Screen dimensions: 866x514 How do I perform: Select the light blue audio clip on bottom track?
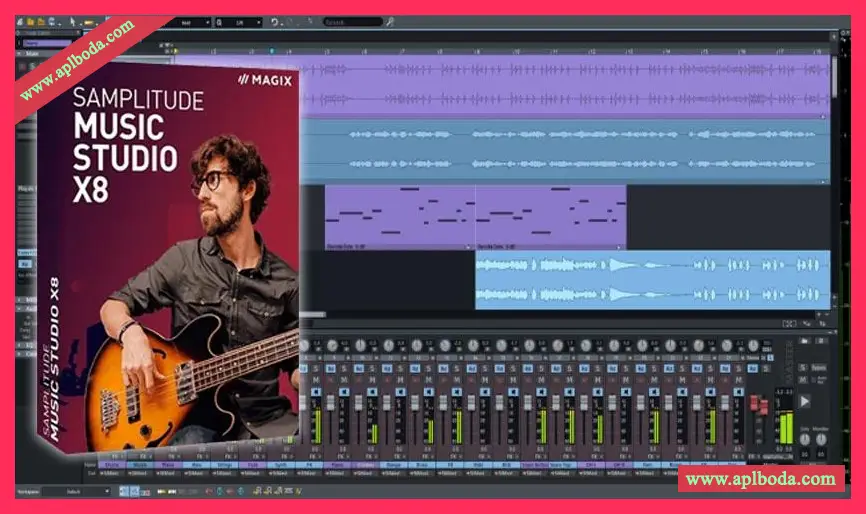pyautogui.click(x=653, y=280)
